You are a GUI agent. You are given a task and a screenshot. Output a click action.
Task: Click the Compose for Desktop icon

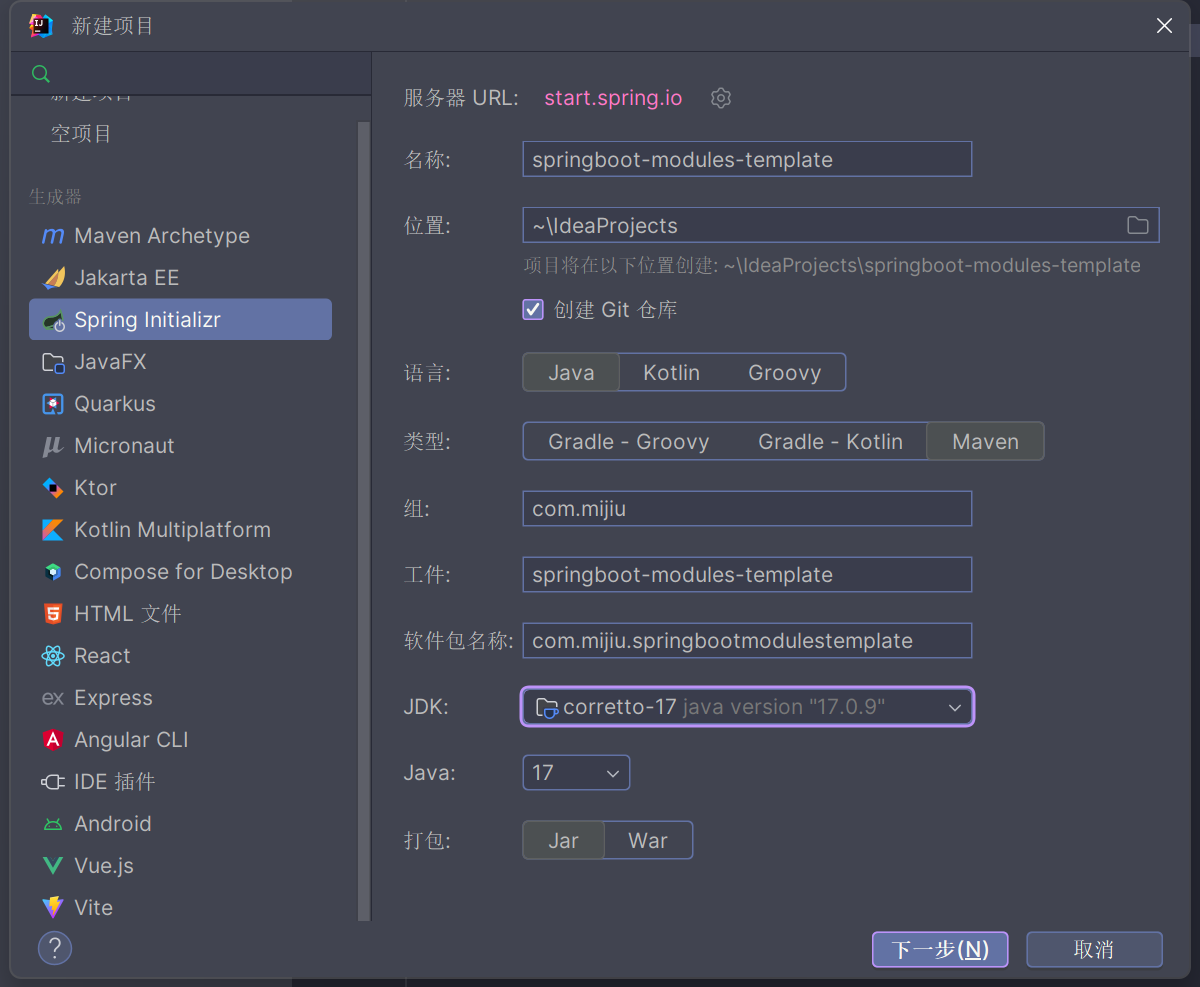pos(53,572)
